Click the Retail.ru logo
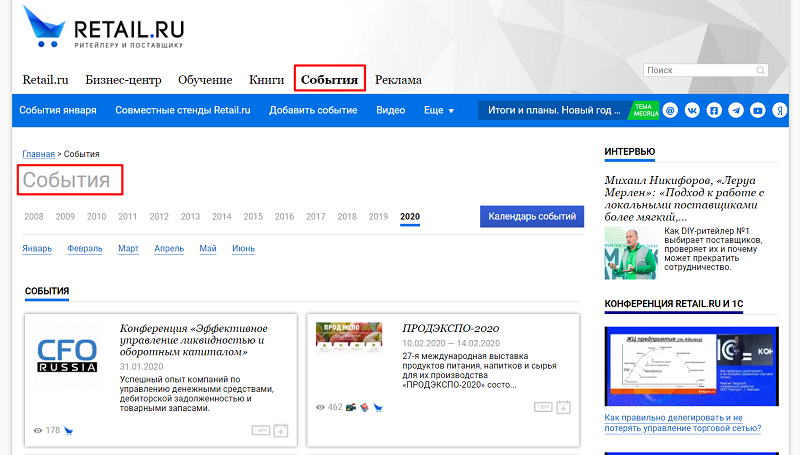Viewport: 800px width, 455px height. 104,28
